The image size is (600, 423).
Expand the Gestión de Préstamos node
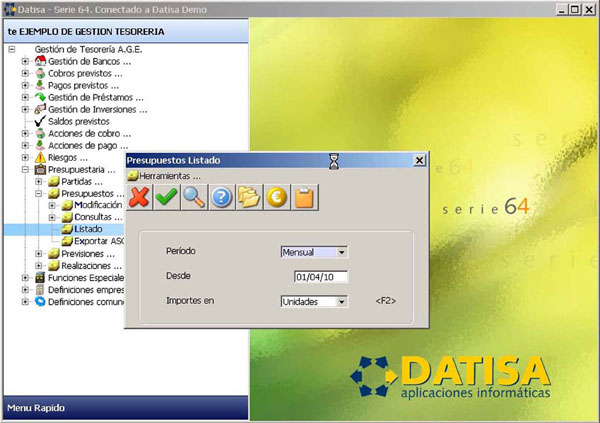click(25, 97)
